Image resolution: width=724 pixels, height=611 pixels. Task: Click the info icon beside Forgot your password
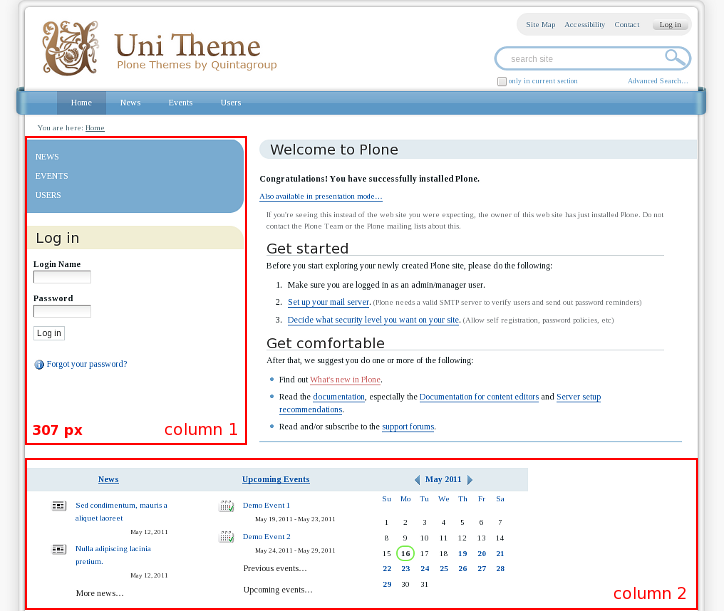click(x=39, y=365)
